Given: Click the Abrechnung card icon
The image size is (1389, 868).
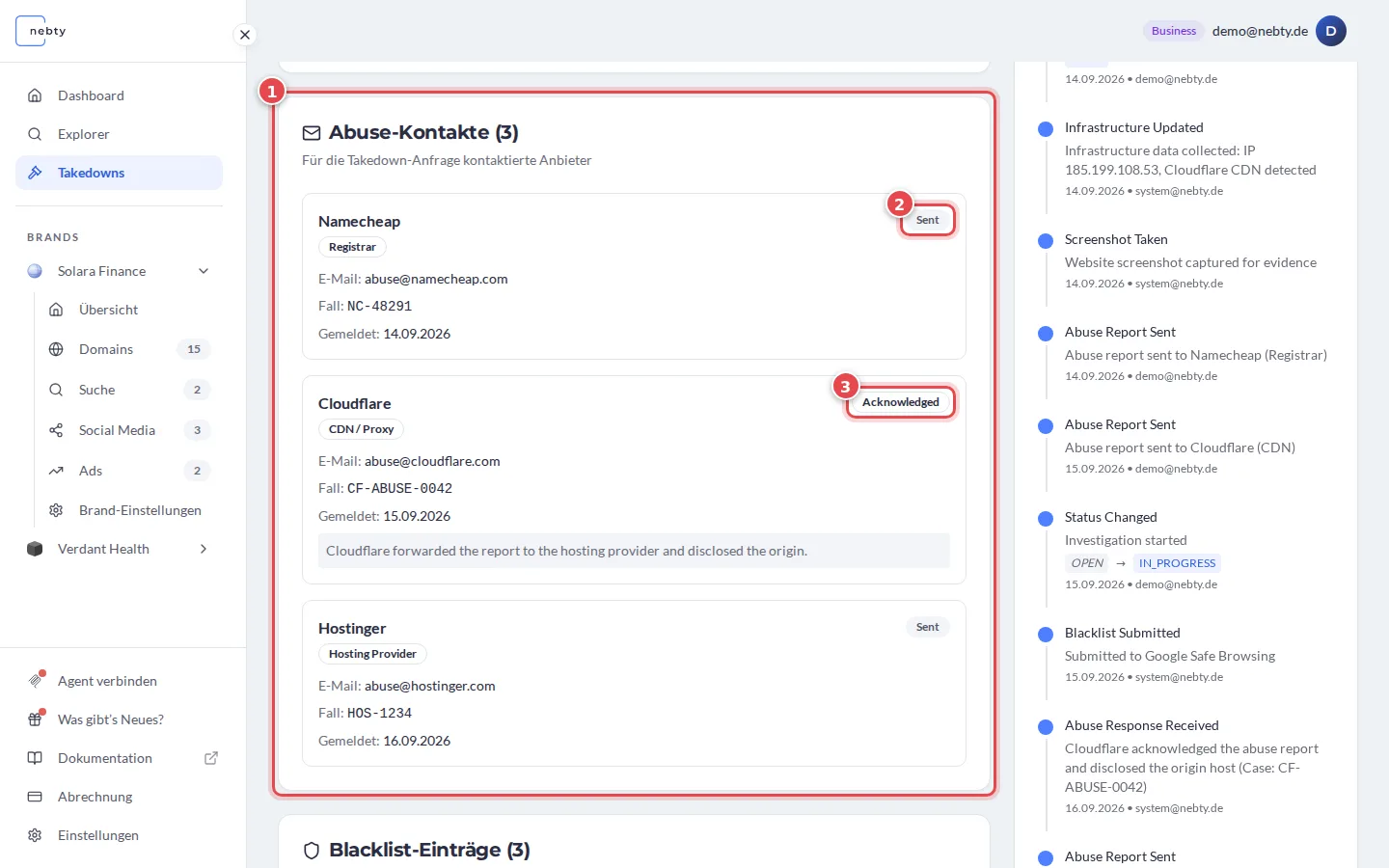Looking at the screenshot, I should 35,797.
